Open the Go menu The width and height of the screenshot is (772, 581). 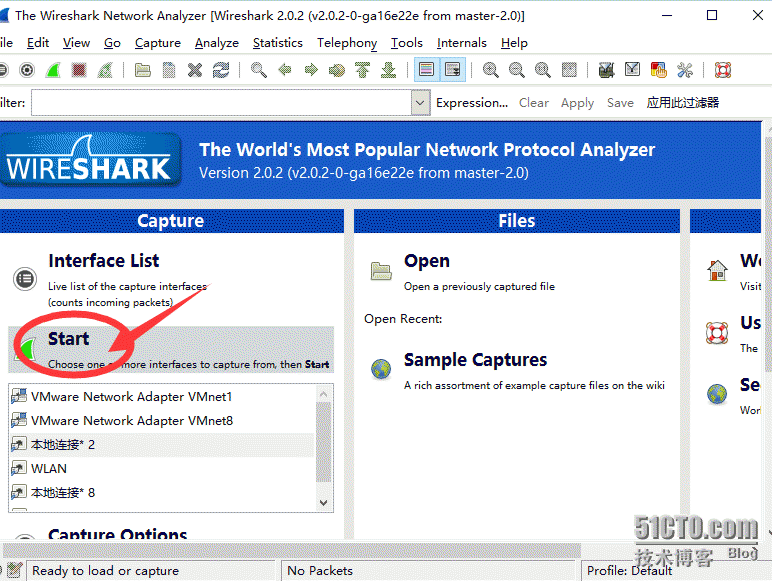(112, 43)
